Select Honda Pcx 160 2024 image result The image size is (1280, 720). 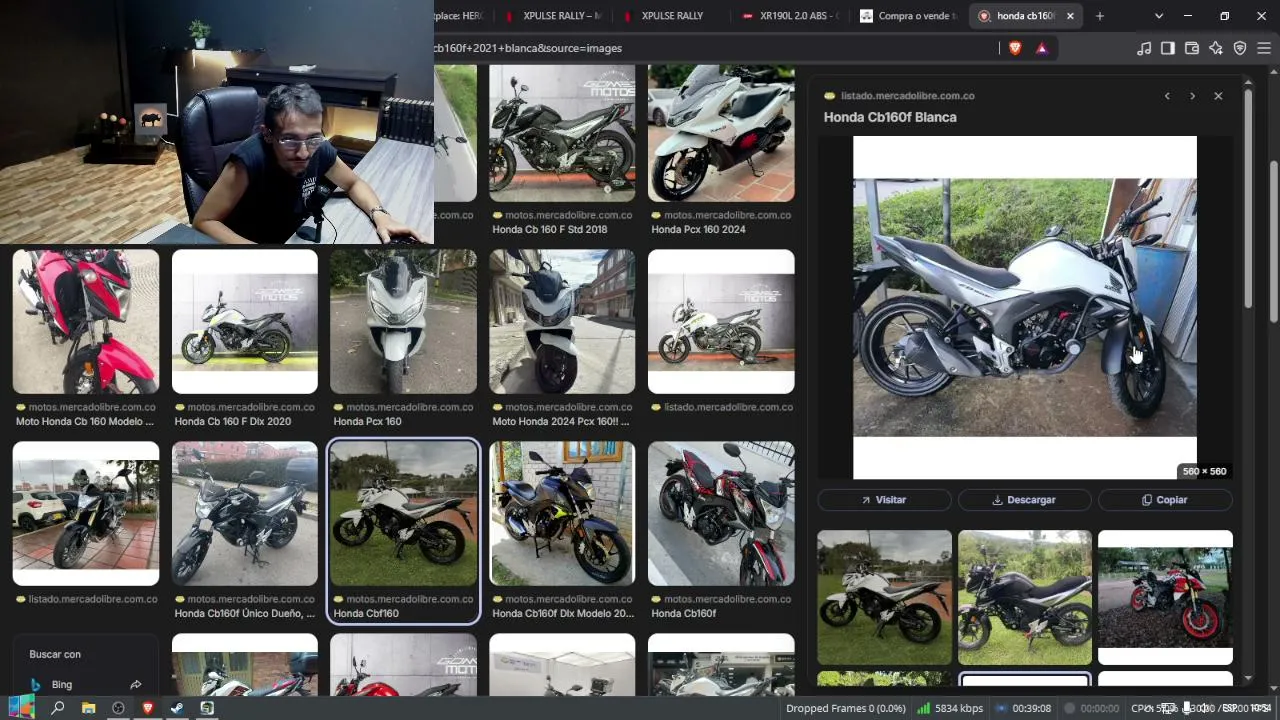pos(721,133)
